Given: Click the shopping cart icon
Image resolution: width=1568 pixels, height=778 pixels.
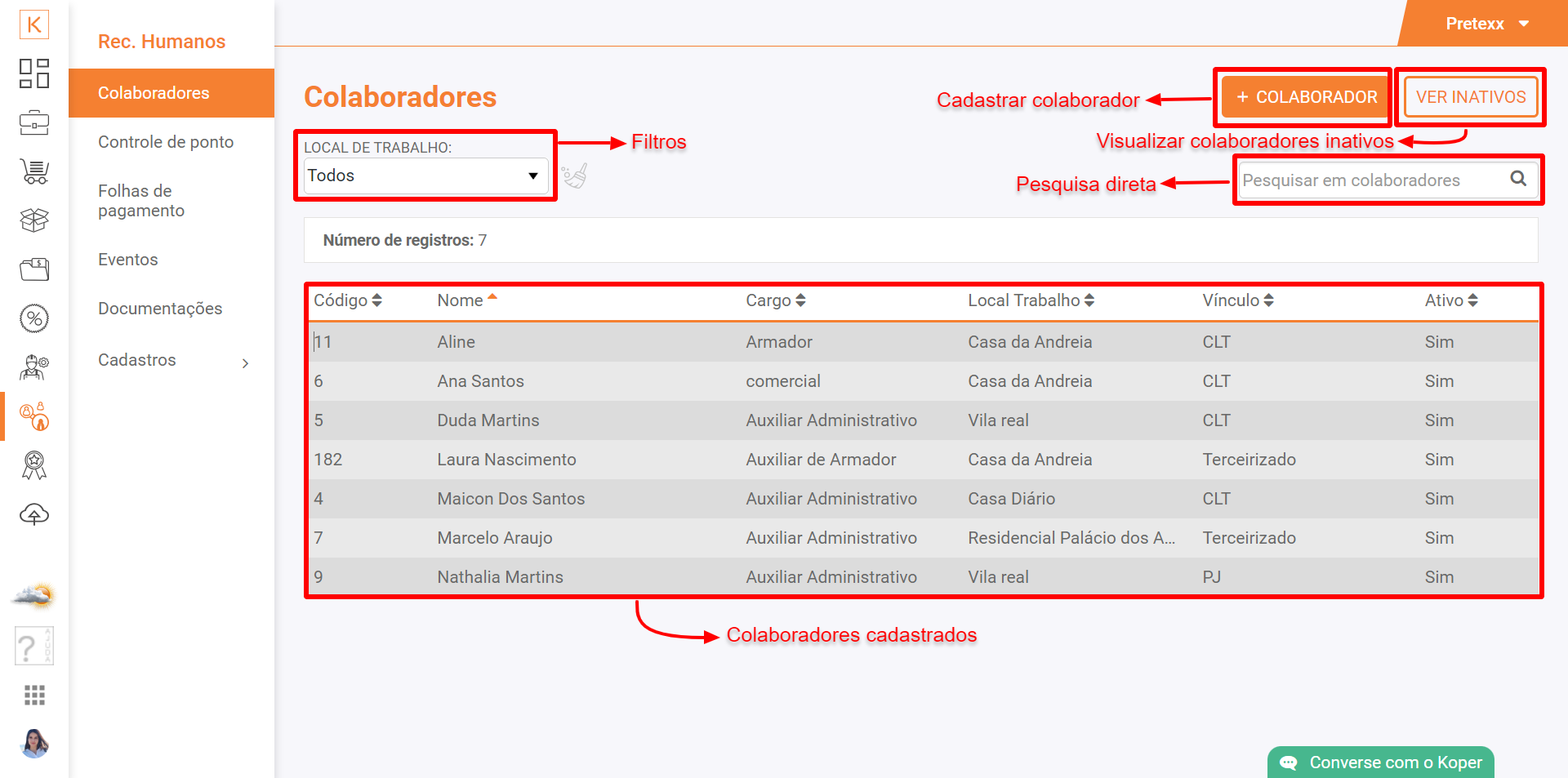Looking at the screenshot, I should click(x=34, y=171).
